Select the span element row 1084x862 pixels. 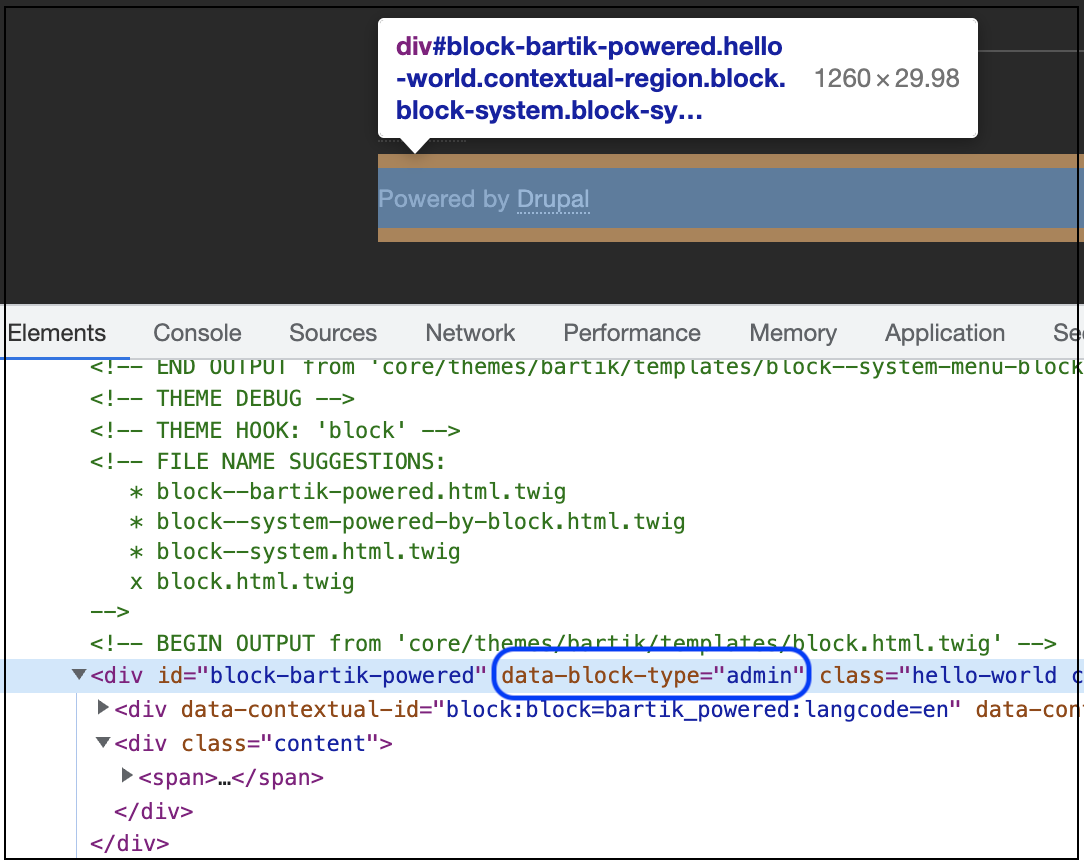click(231, 777)
